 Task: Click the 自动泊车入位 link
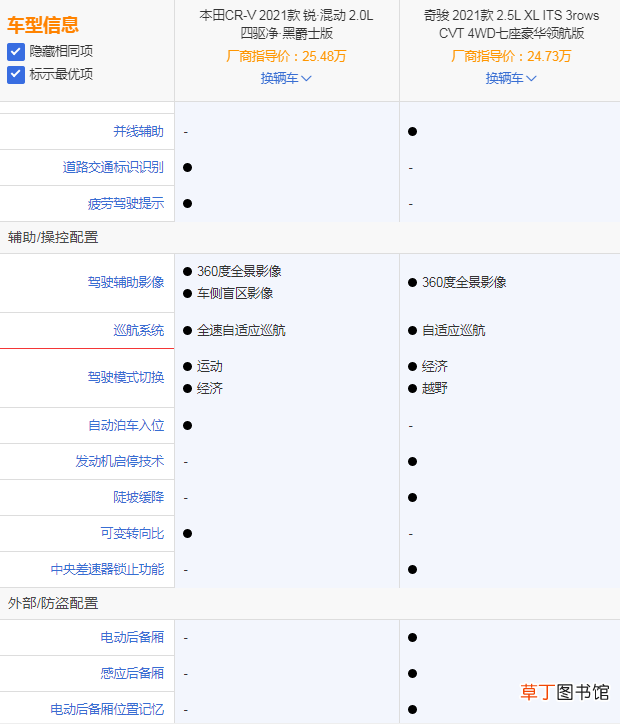(126, 425)
